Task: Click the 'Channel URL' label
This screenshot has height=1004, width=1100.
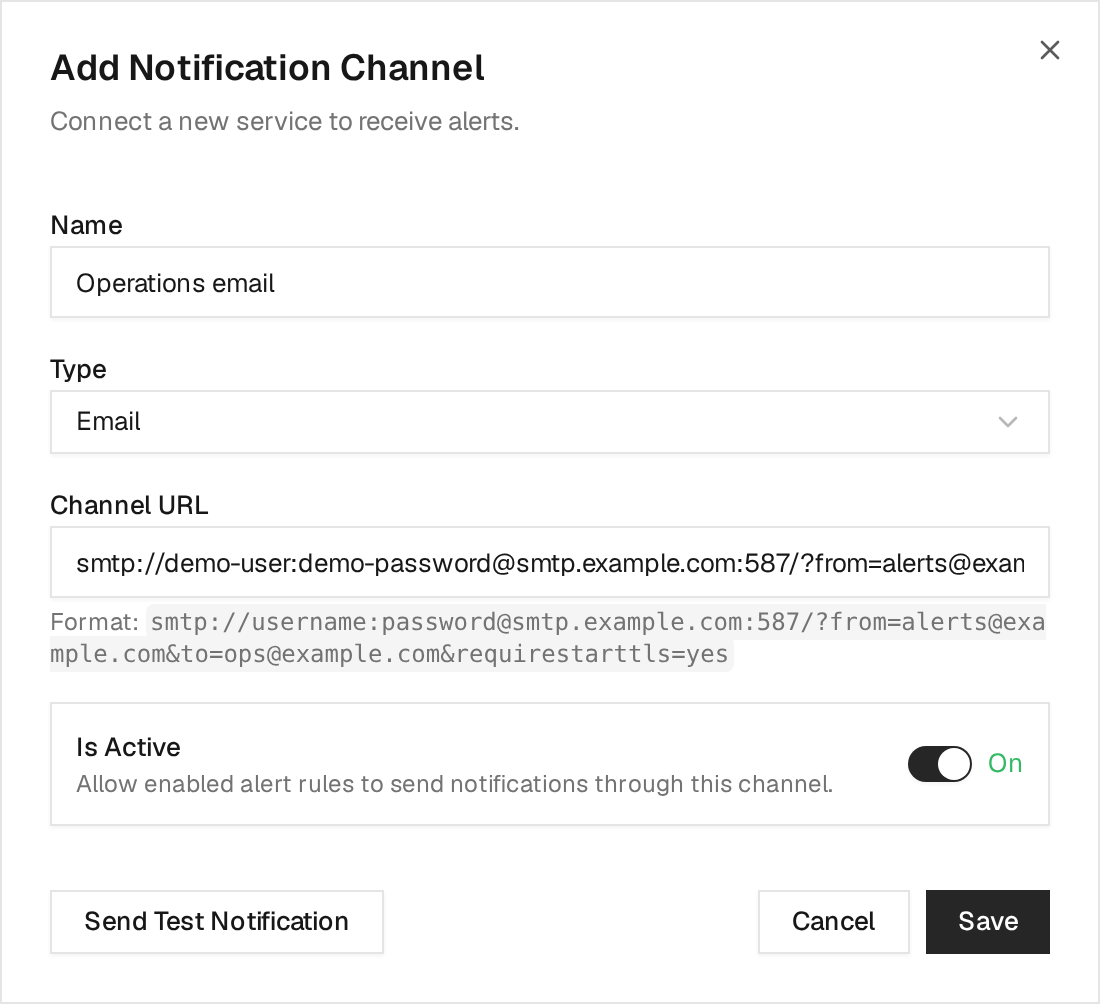Action: pos(129,505)
